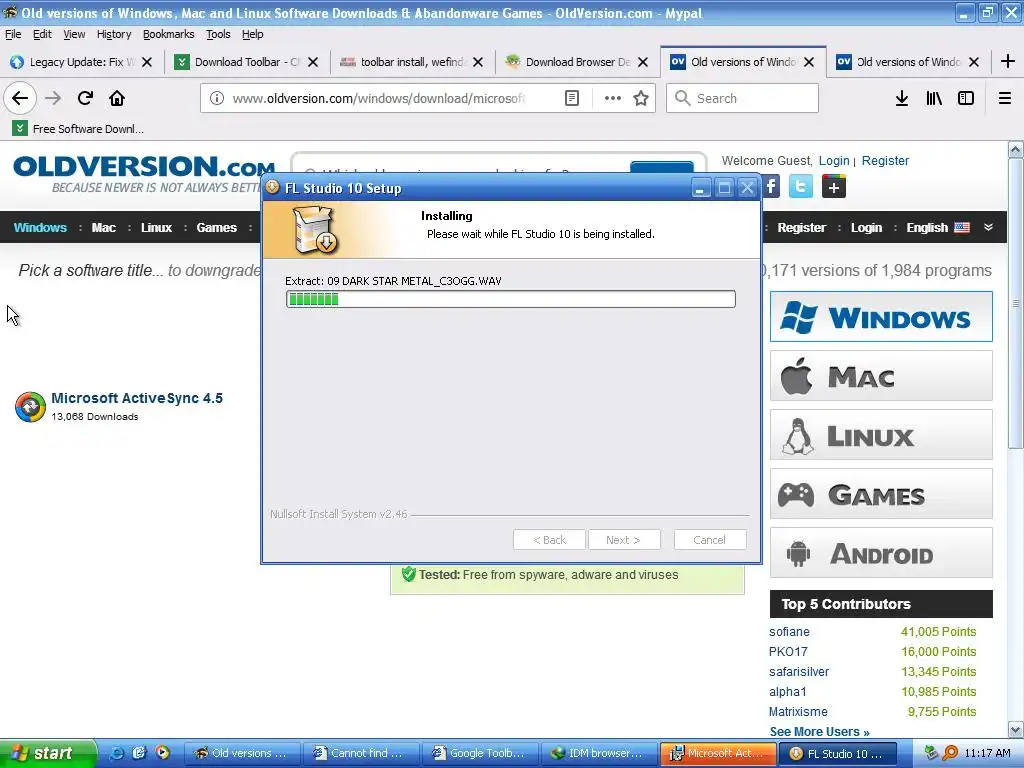Click the Microsoft ActiveSync program icon
This screenshot has height=768, width=1024.
[x=30, y=407]
